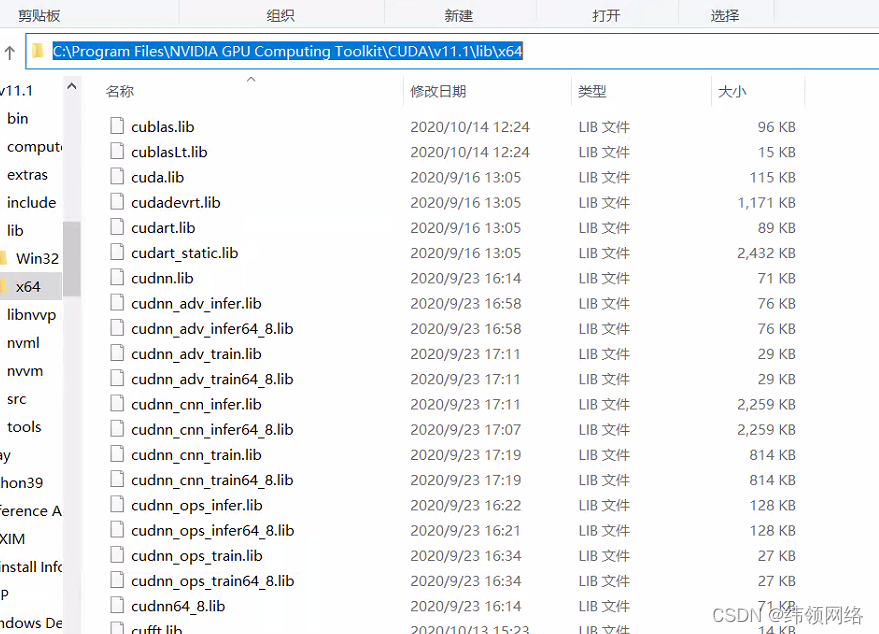Image resolution: width=879 pixels, height=634 pixels.
Task: Select the bin folder in navigation tree
Action: coord(17,118)
